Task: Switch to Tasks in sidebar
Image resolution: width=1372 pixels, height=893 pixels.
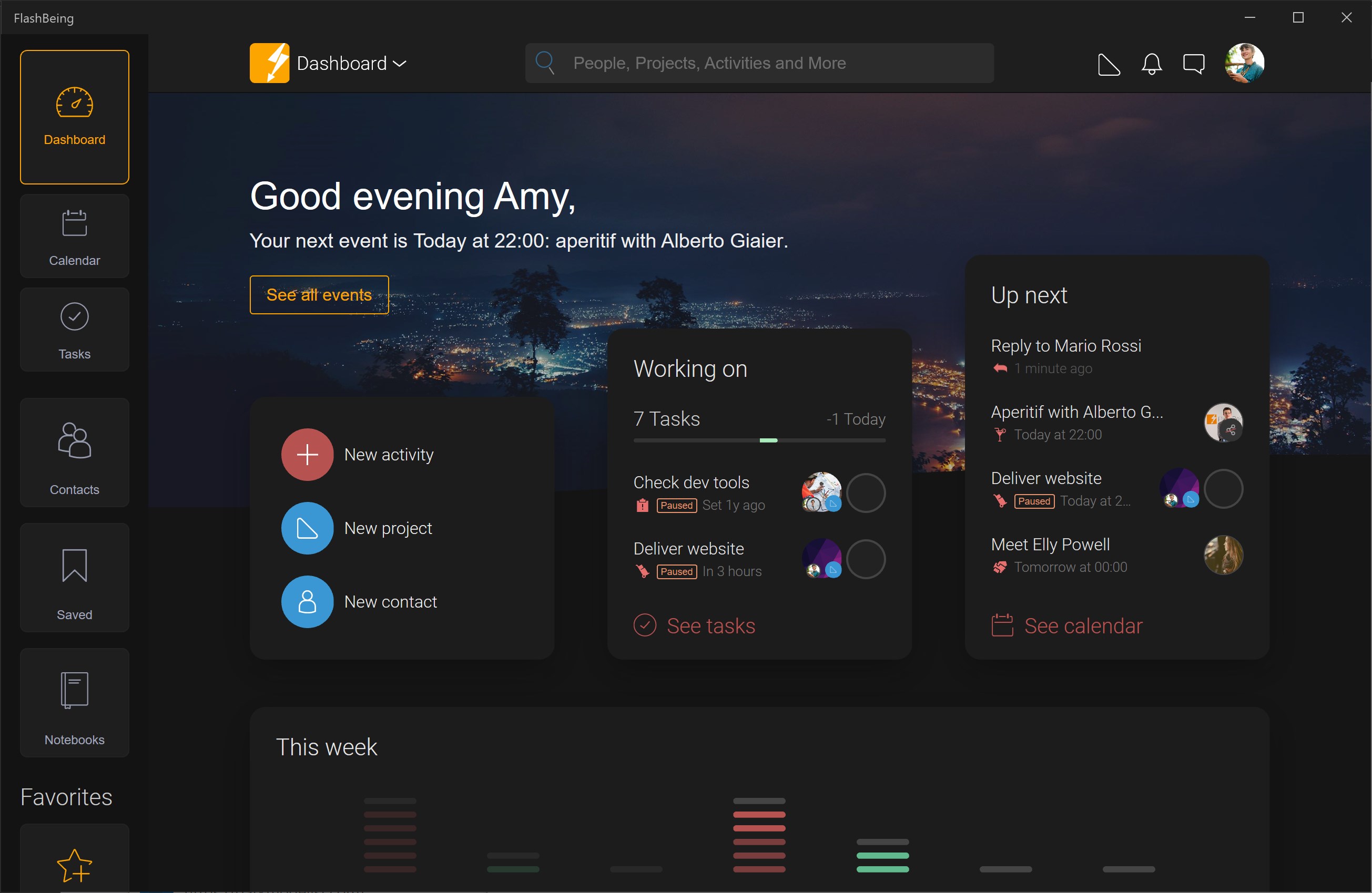Action: pos(74,330)
